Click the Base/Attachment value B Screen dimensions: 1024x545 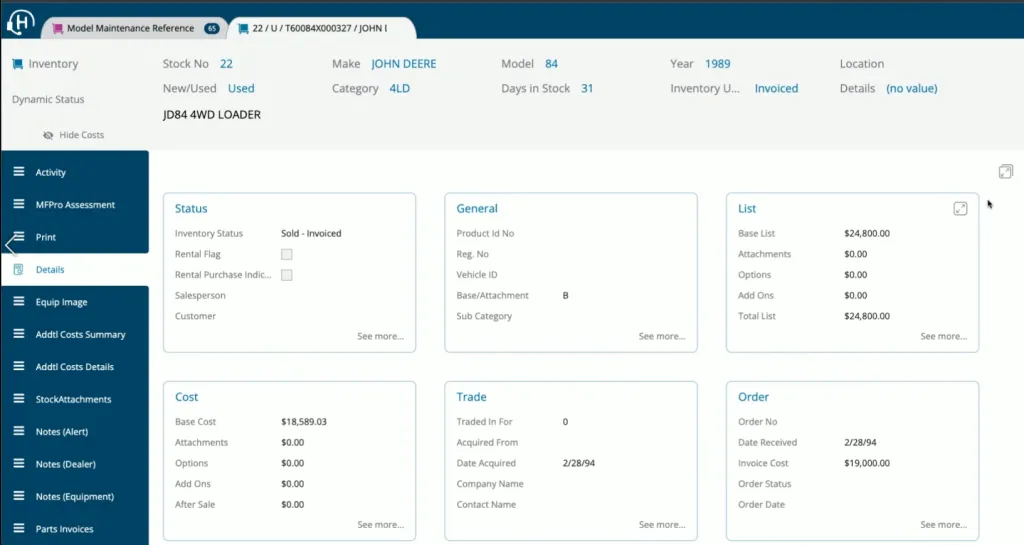point(566,296)
